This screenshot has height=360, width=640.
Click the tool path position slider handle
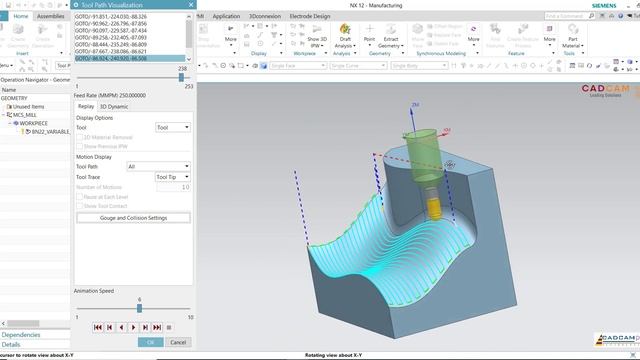[181, 78]
